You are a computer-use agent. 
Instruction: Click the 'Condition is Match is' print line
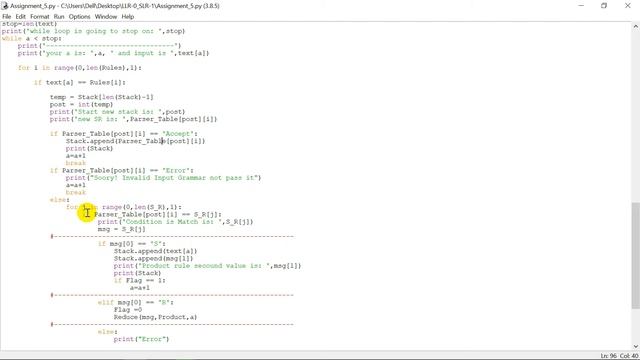click(176, 222)
